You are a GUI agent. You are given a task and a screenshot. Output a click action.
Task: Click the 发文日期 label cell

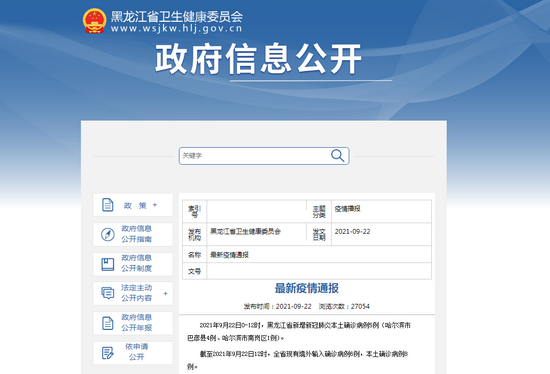pos(319,234)
